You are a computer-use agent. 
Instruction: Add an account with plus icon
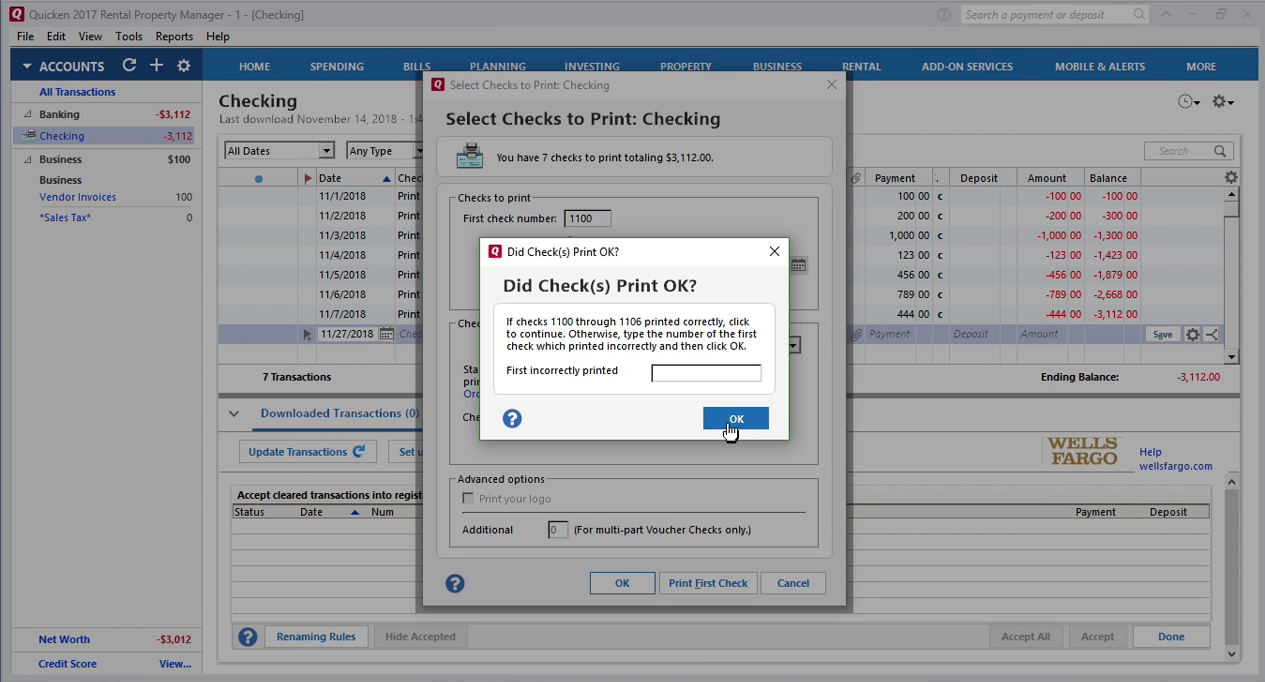click(x=156, y=65)
